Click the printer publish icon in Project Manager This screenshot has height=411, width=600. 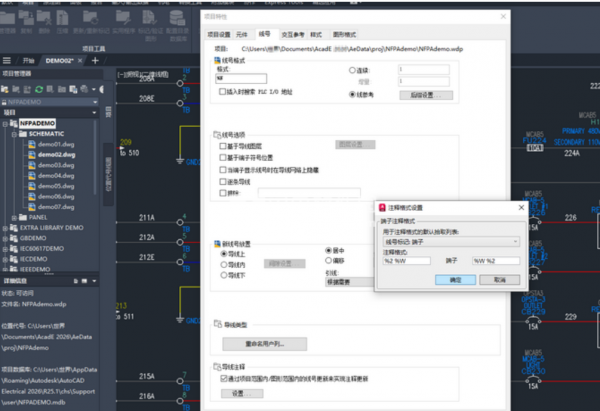(84, 90)
